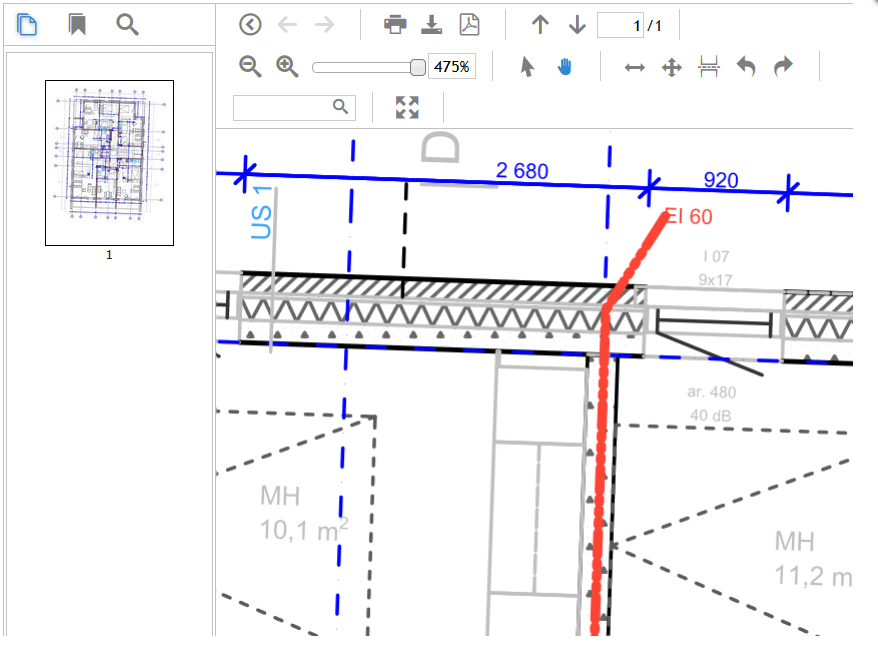Go to the next page arrow

577,25
